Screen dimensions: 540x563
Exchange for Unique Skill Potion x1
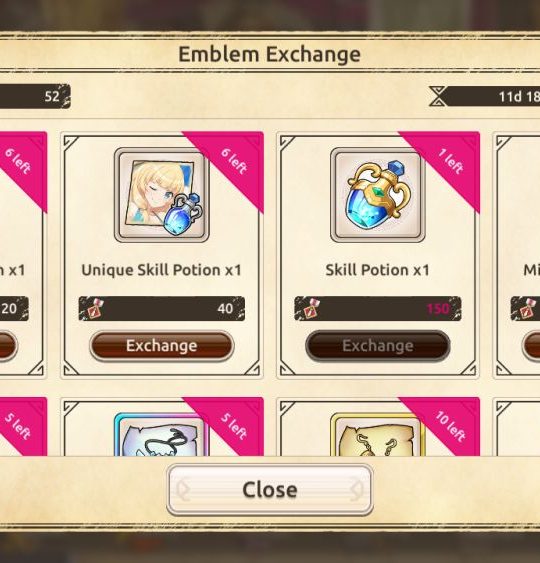pos(162,346)
